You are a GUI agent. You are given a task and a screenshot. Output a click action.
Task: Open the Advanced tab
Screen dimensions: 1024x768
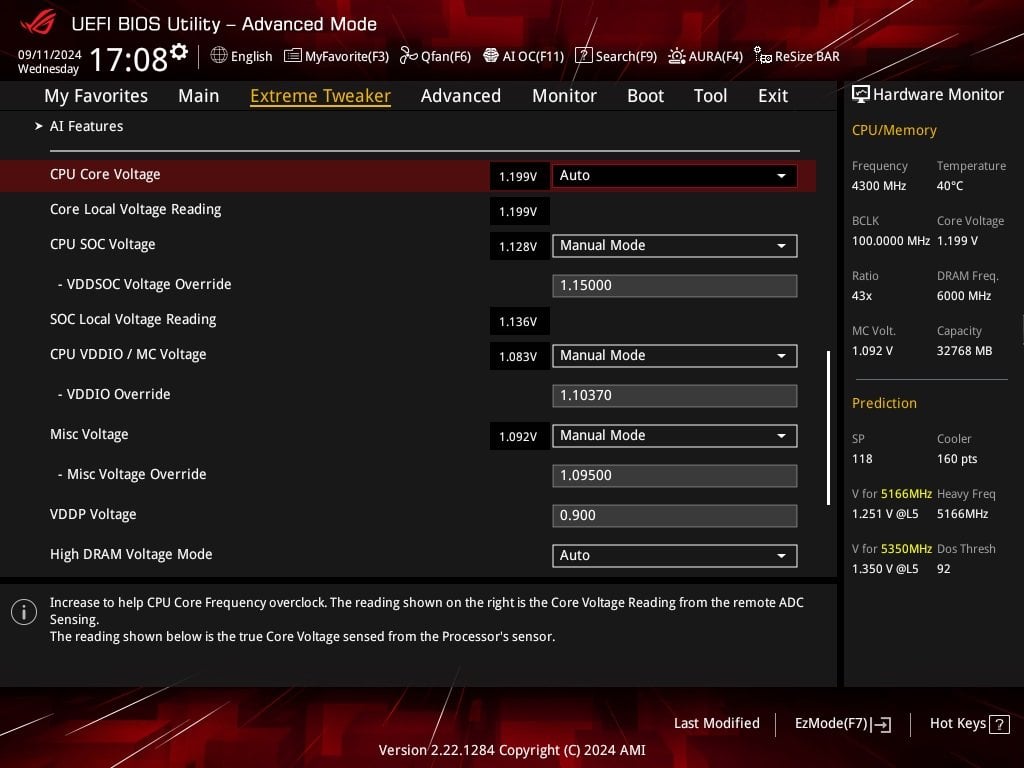(x=461, y=96)
